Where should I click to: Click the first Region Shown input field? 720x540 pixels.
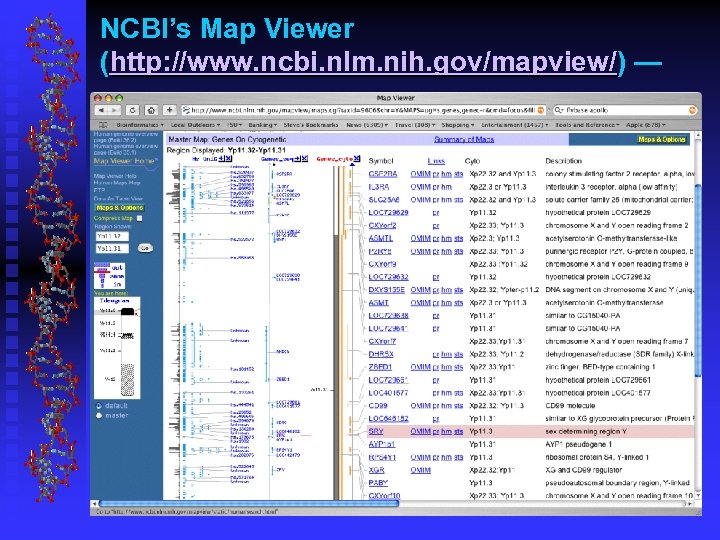(112, 236)
